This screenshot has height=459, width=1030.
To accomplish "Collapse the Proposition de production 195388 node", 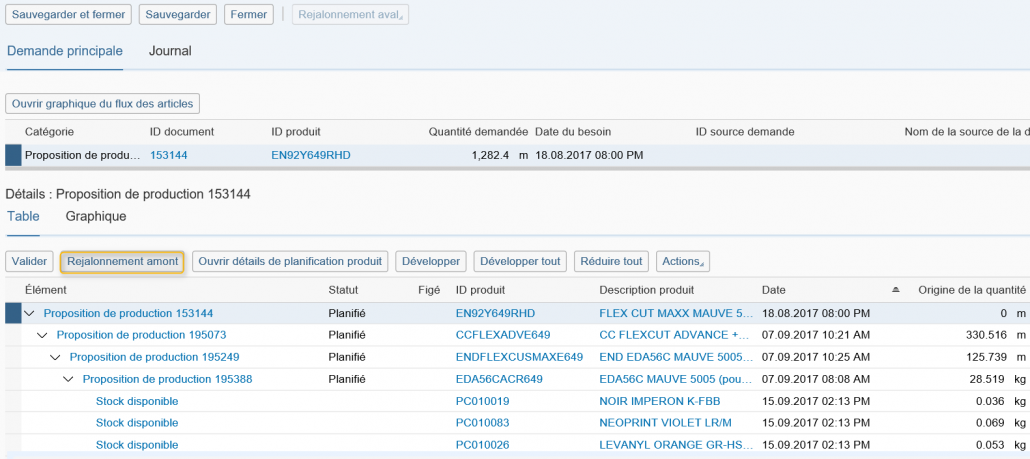I will point(68,379).
